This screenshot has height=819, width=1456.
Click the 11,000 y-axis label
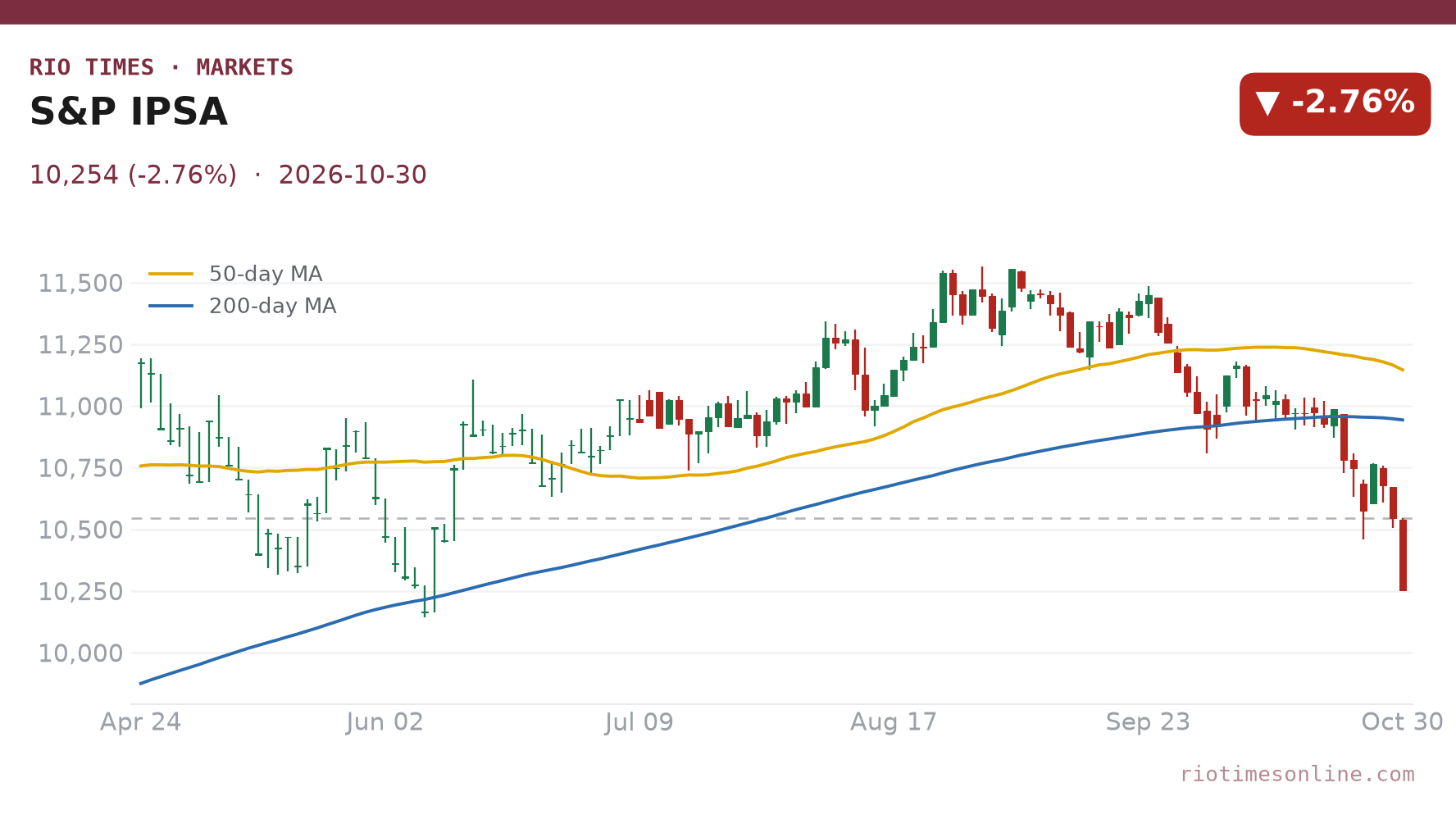(x=80, y=407)
